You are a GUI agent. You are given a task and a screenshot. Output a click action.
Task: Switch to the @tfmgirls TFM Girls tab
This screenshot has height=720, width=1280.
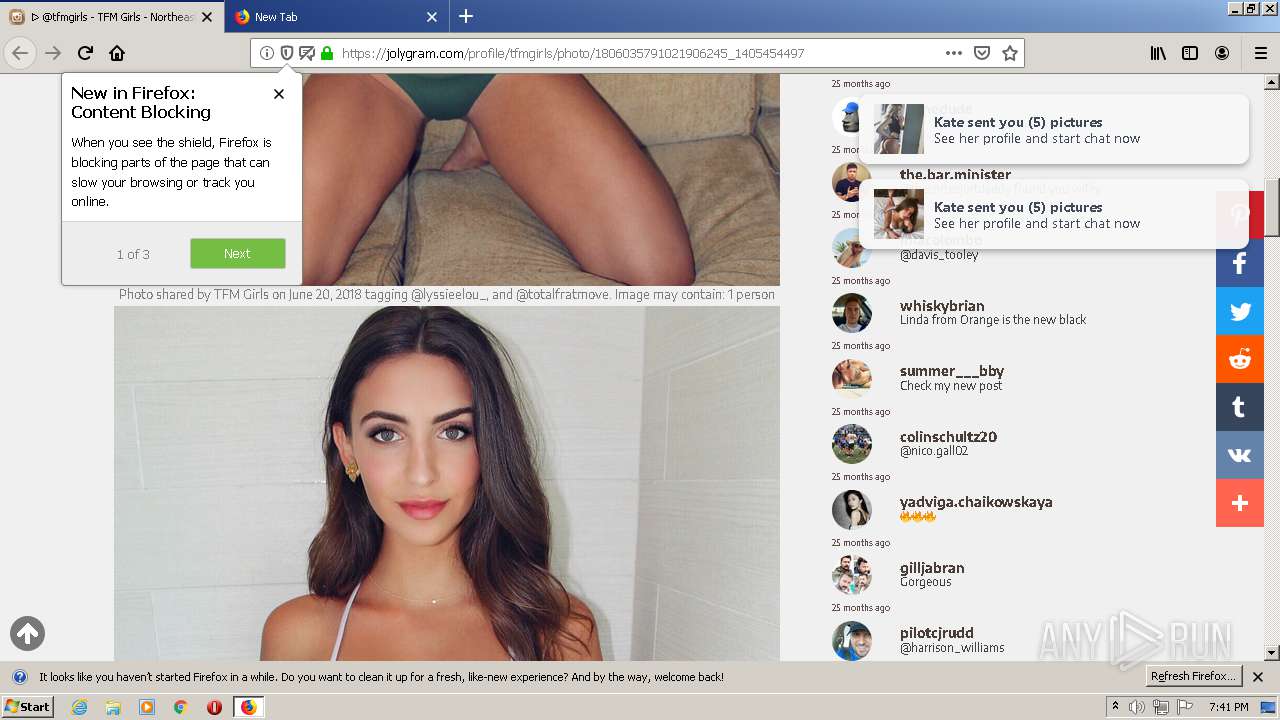point(111,17)
